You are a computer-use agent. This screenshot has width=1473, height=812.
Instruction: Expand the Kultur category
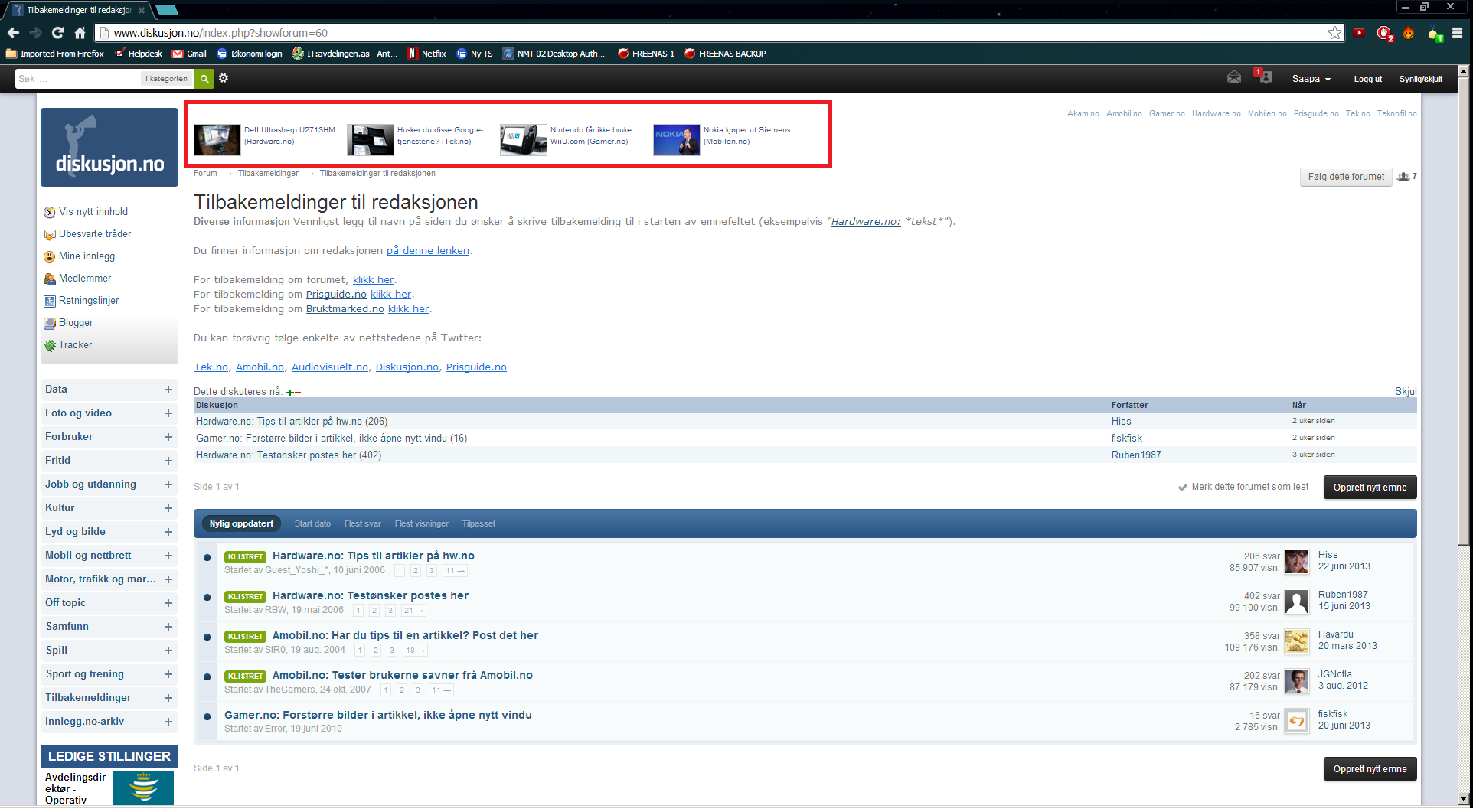click(x=168, y=508)
